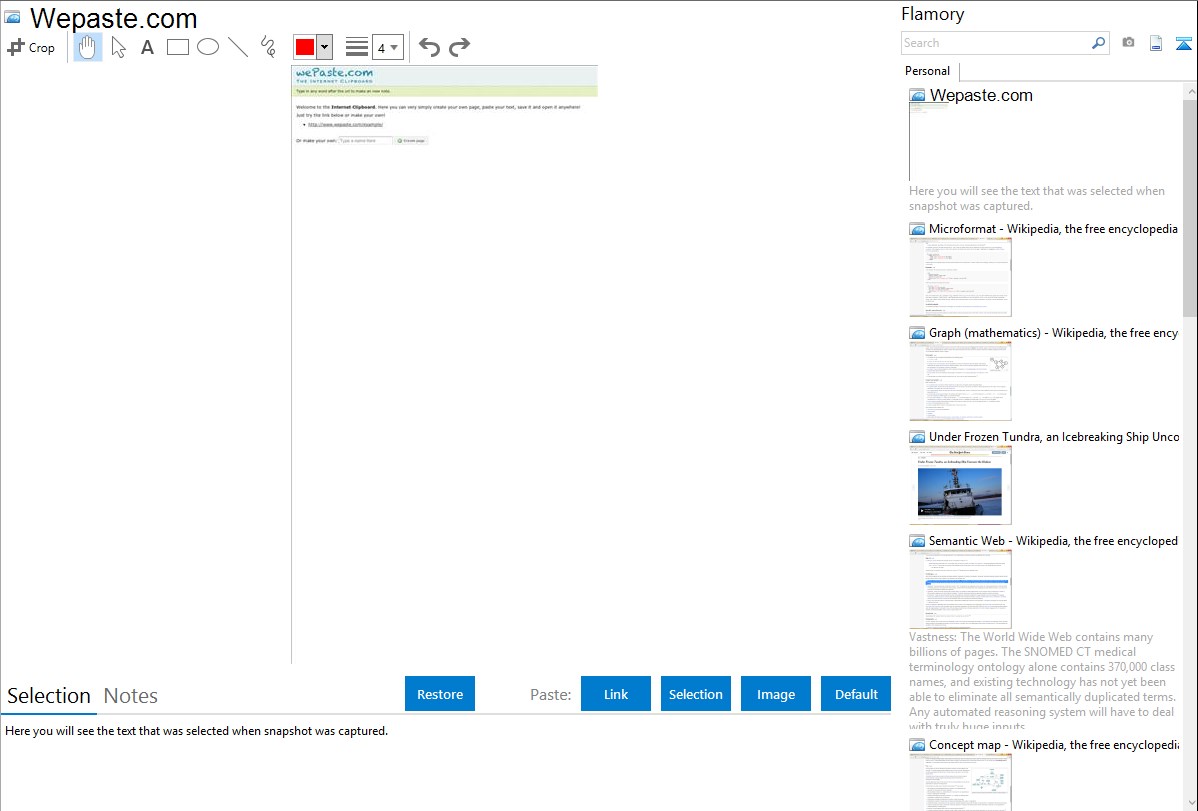1198x811 pixels.
Task: Click the Default paste button
Action: (x=856, y=694)
